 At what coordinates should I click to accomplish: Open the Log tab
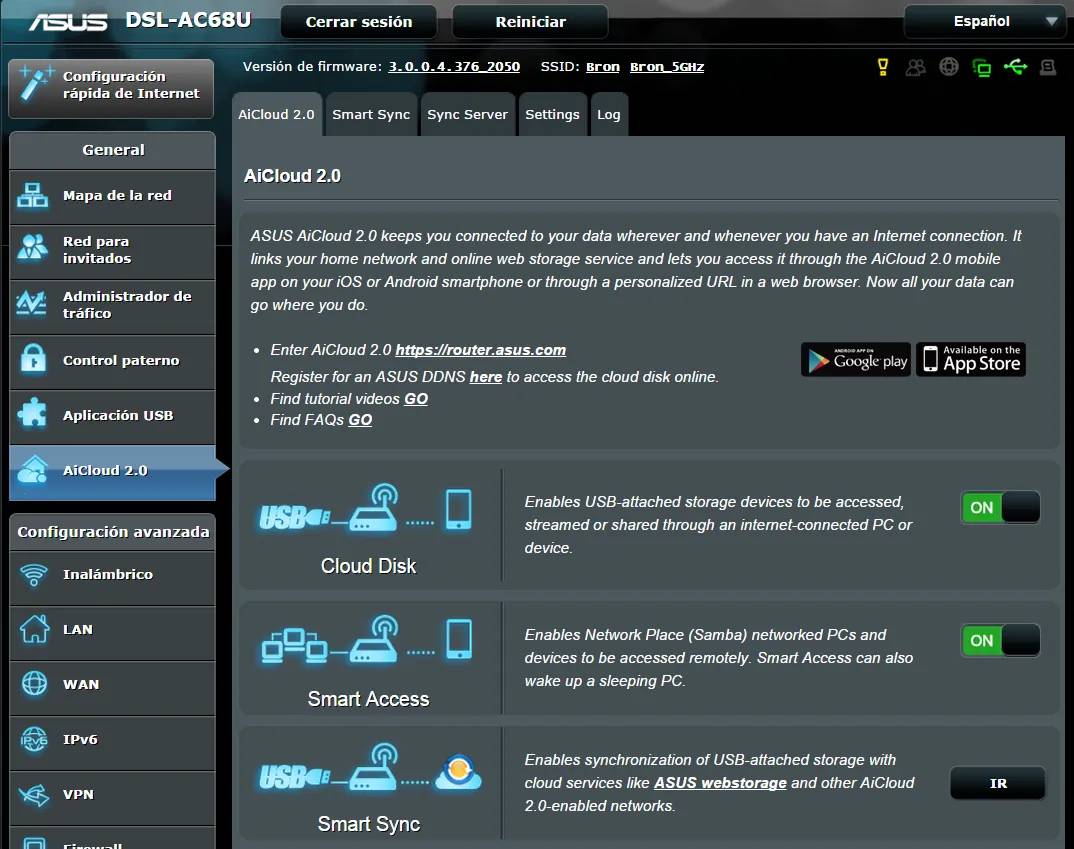coord(609,114)
